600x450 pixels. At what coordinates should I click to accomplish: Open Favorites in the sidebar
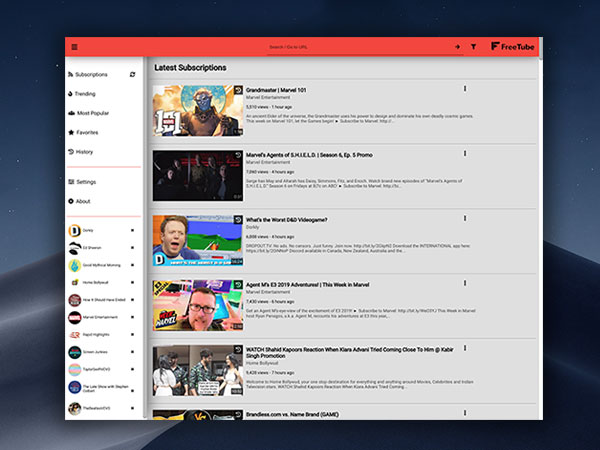point(83,132)
